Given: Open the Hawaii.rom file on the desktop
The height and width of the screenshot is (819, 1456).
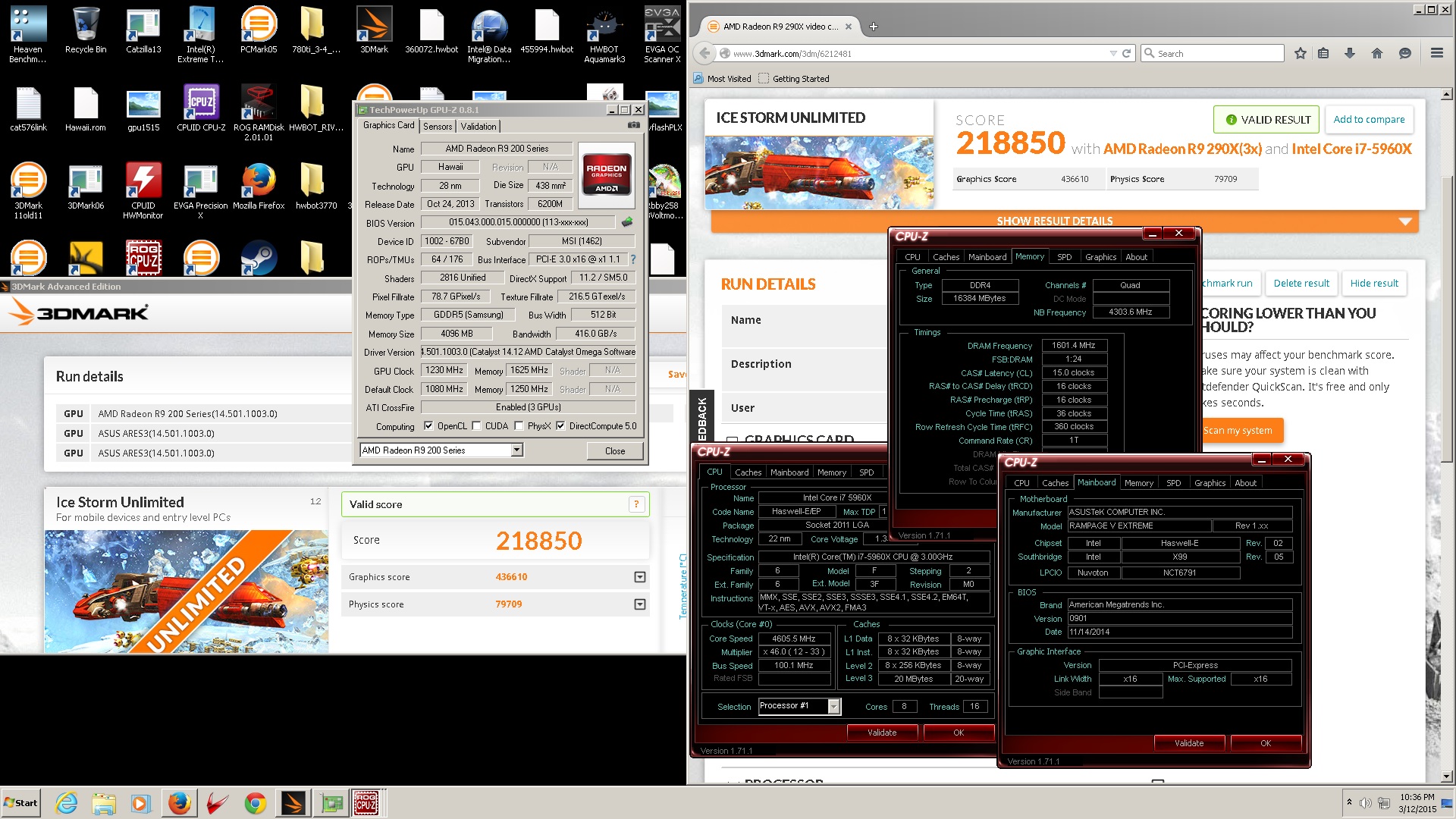Looking at the screenshot, I should tap(86, 108).
